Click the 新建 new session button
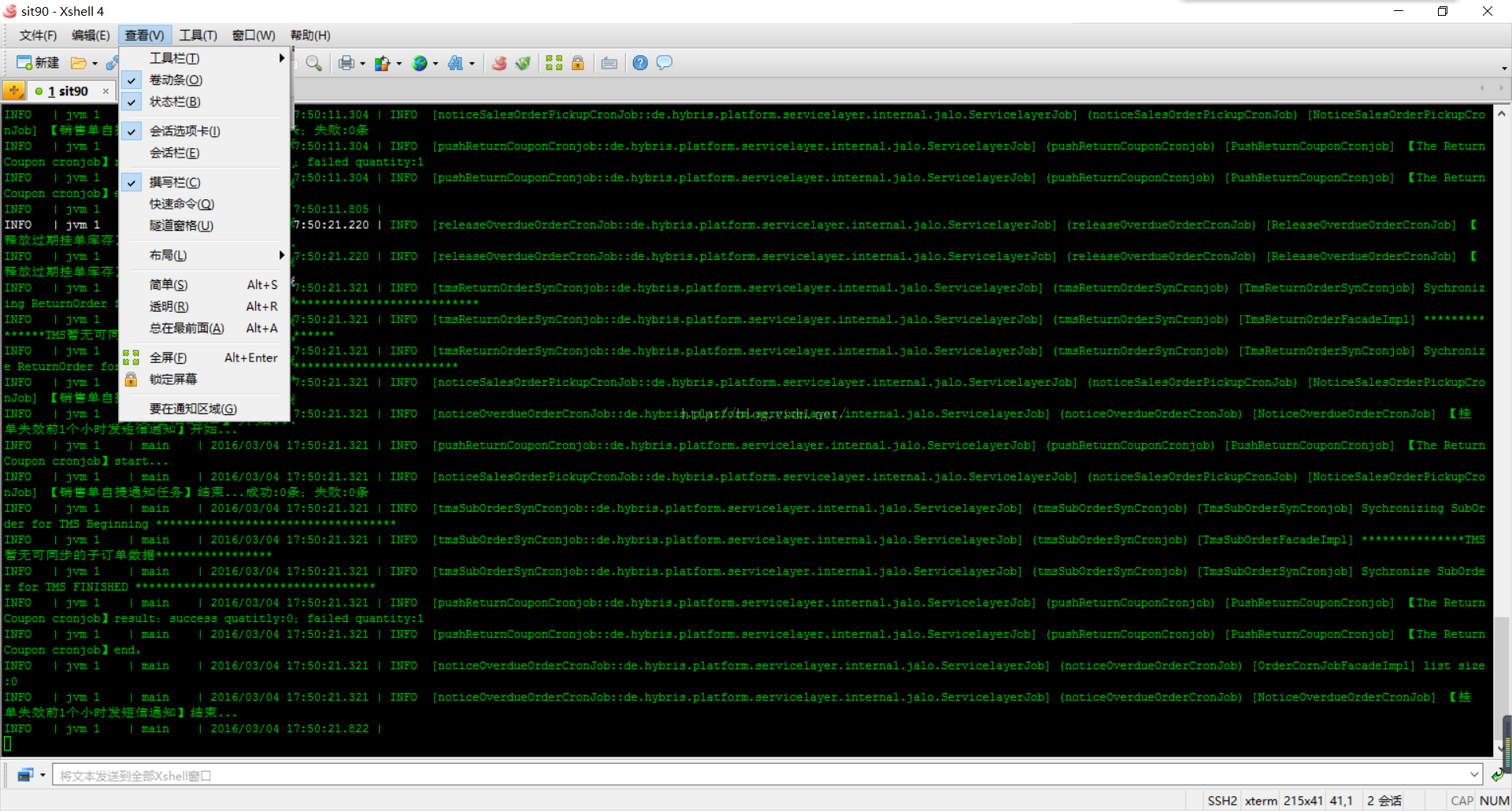 click(38, 63)
